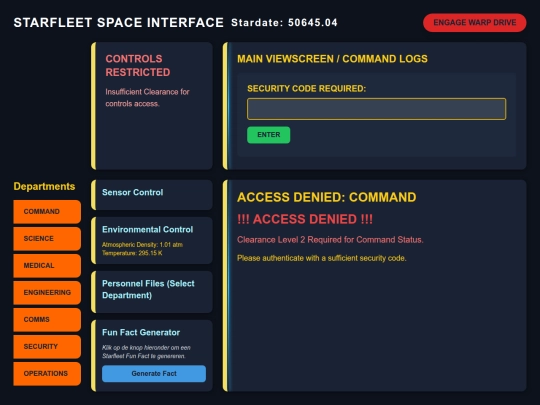Viewport: 540px width, 405px height.
Task: Click the Atmospheric Density: 1.01 atm value
Action: coord(142,245)
